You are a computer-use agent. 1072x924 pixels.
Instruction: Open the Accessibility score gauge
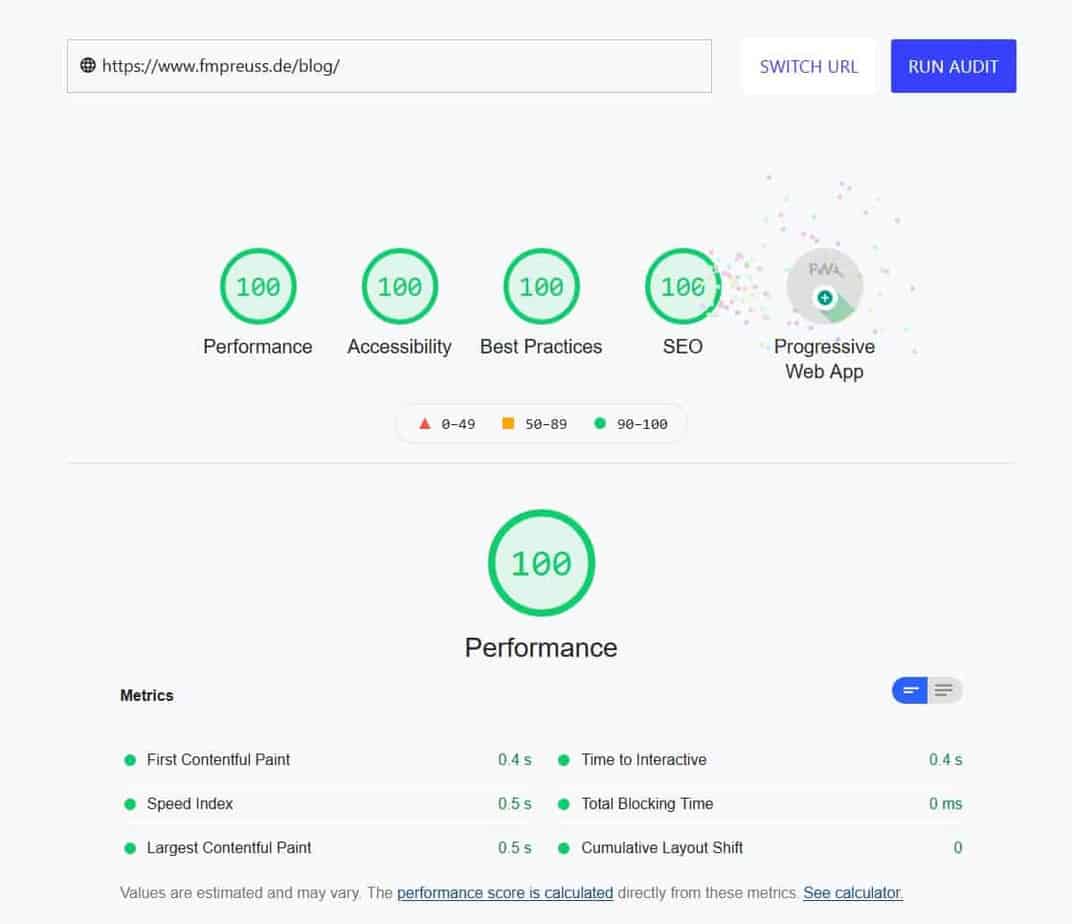[400, 286]
